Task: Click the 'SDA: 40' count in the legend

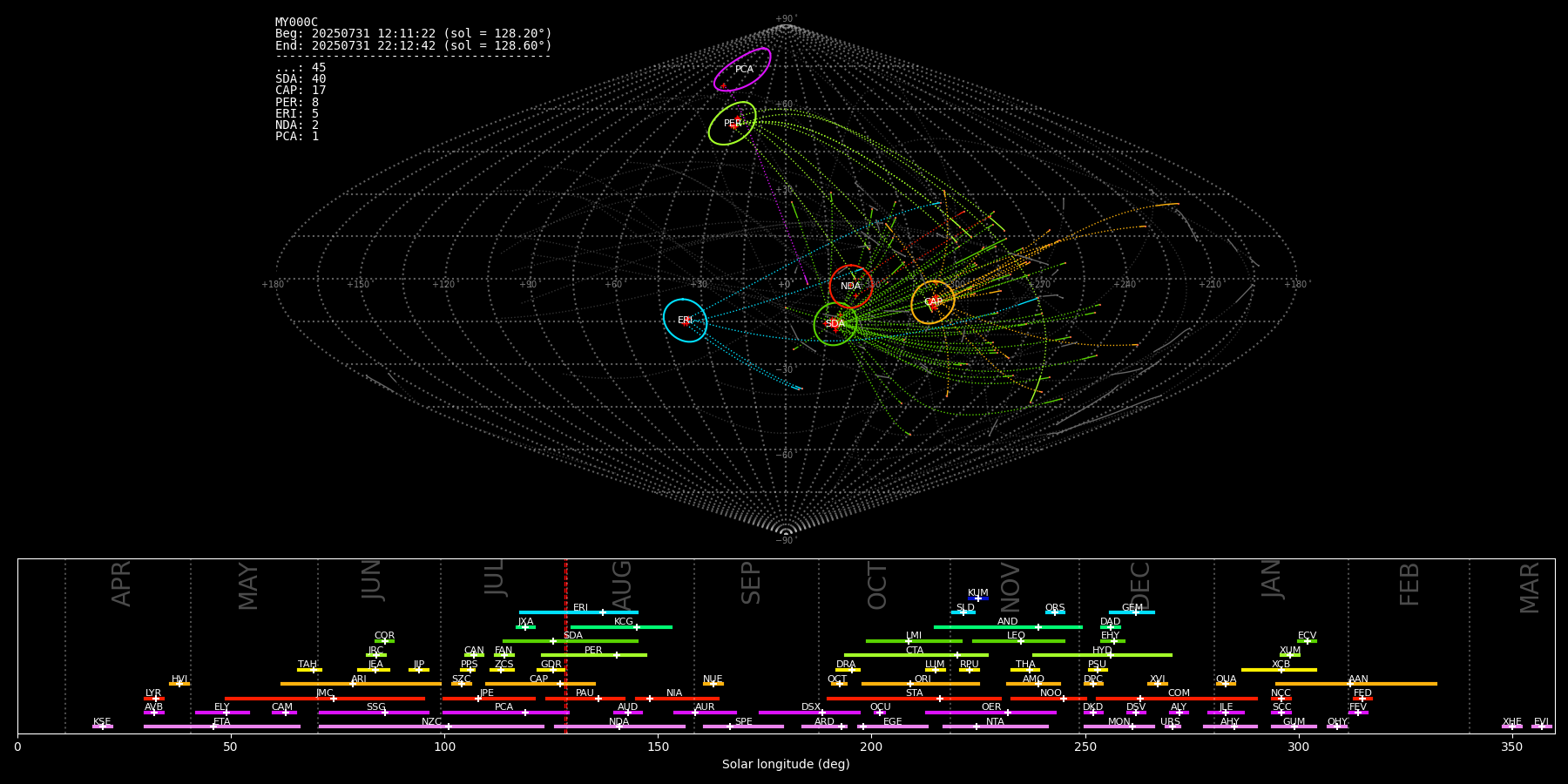Action: (301, 79)
